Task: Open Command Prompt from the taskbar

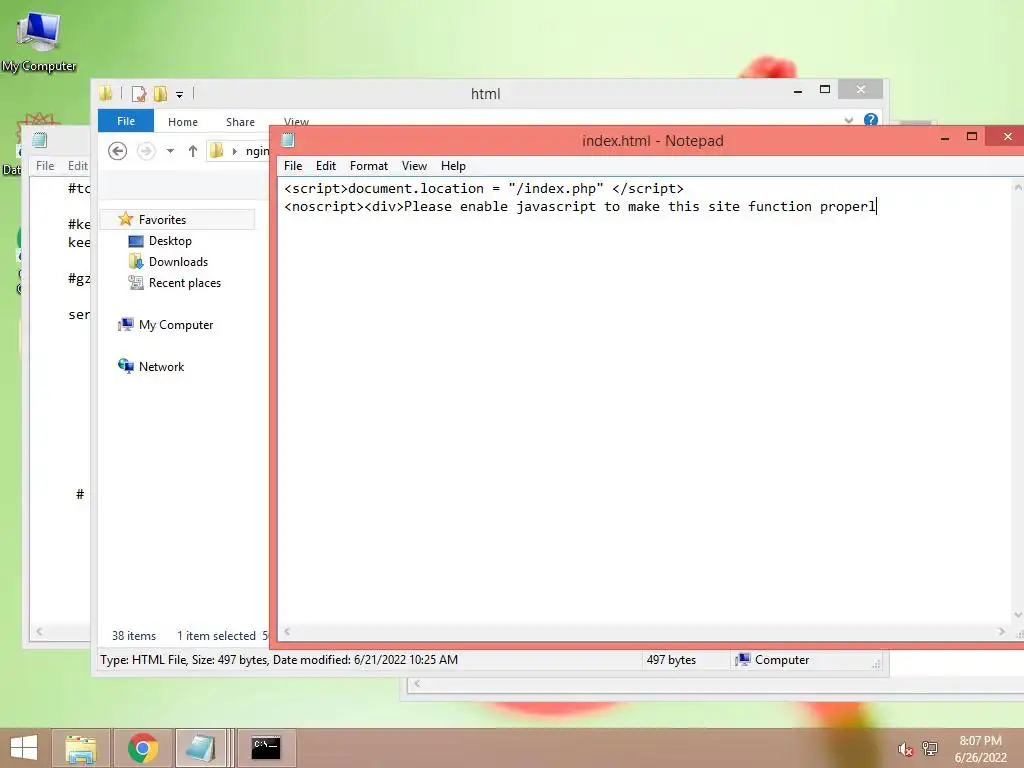Action: [x=266, y=748]
